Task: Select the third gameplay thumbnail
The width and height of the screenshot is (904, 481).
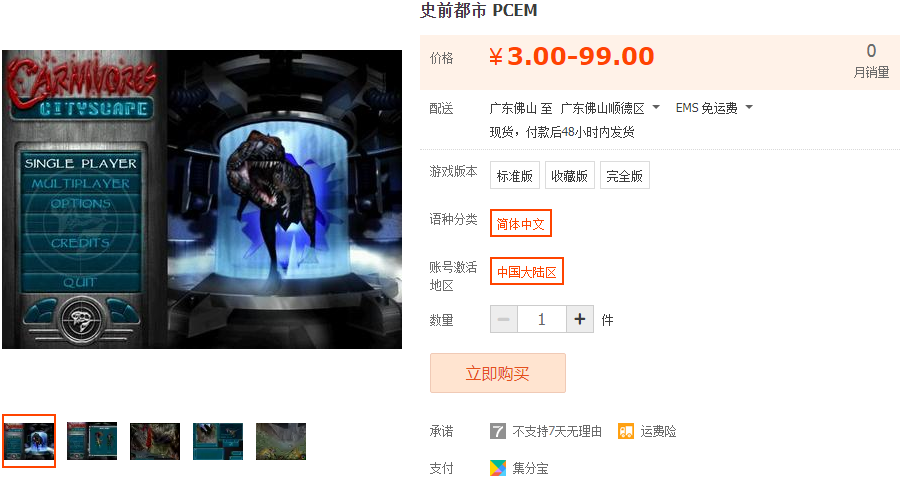Action: pos(155,441)
